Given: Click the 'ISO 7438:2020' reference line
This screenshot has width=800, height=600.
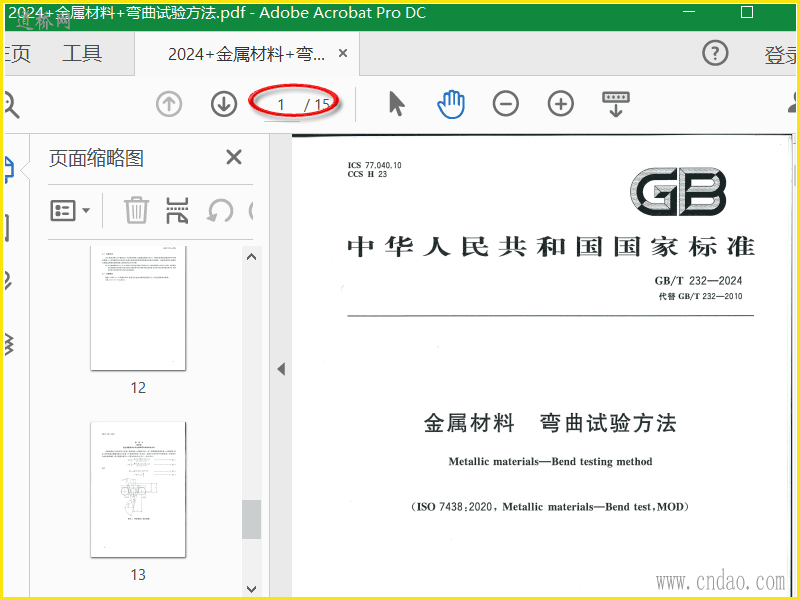Looking at the screenshot, I should coord(550,507).
